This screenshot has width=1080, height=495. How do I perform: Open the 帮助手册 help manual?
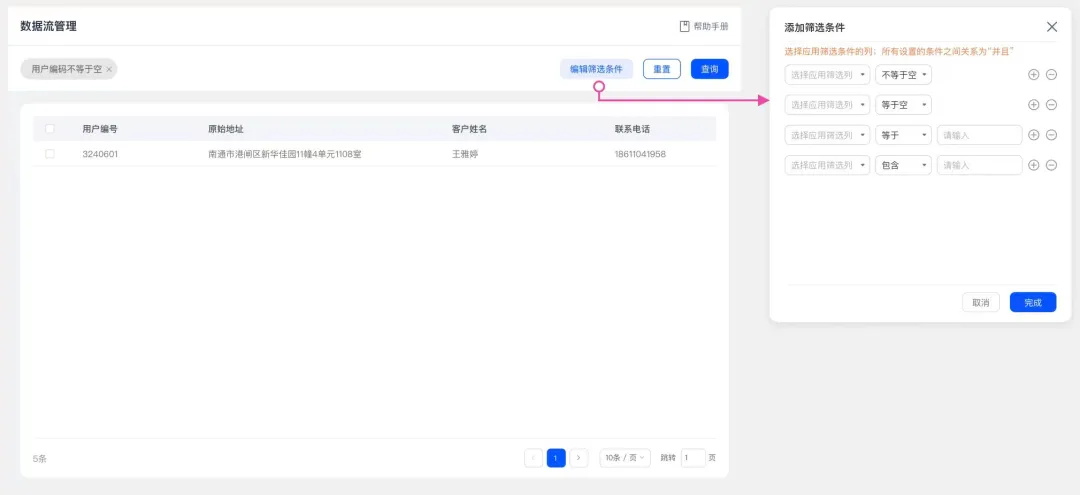tap(704, 26)
